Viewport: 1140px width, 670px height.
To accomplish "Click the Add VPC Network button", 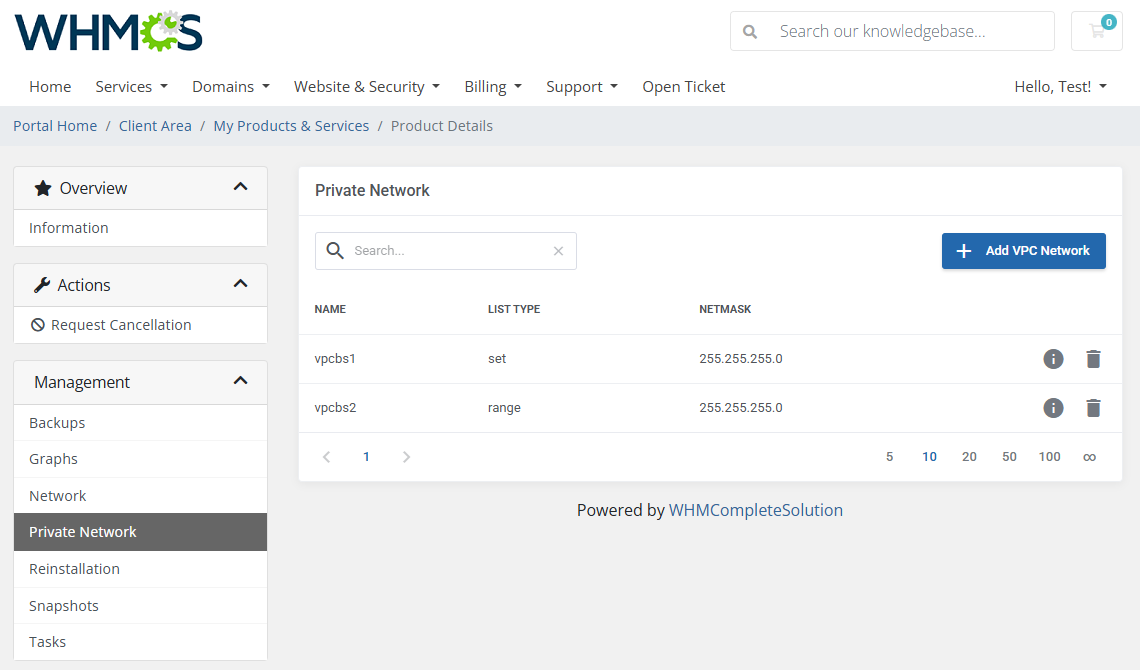I will tap(1023, 251).
